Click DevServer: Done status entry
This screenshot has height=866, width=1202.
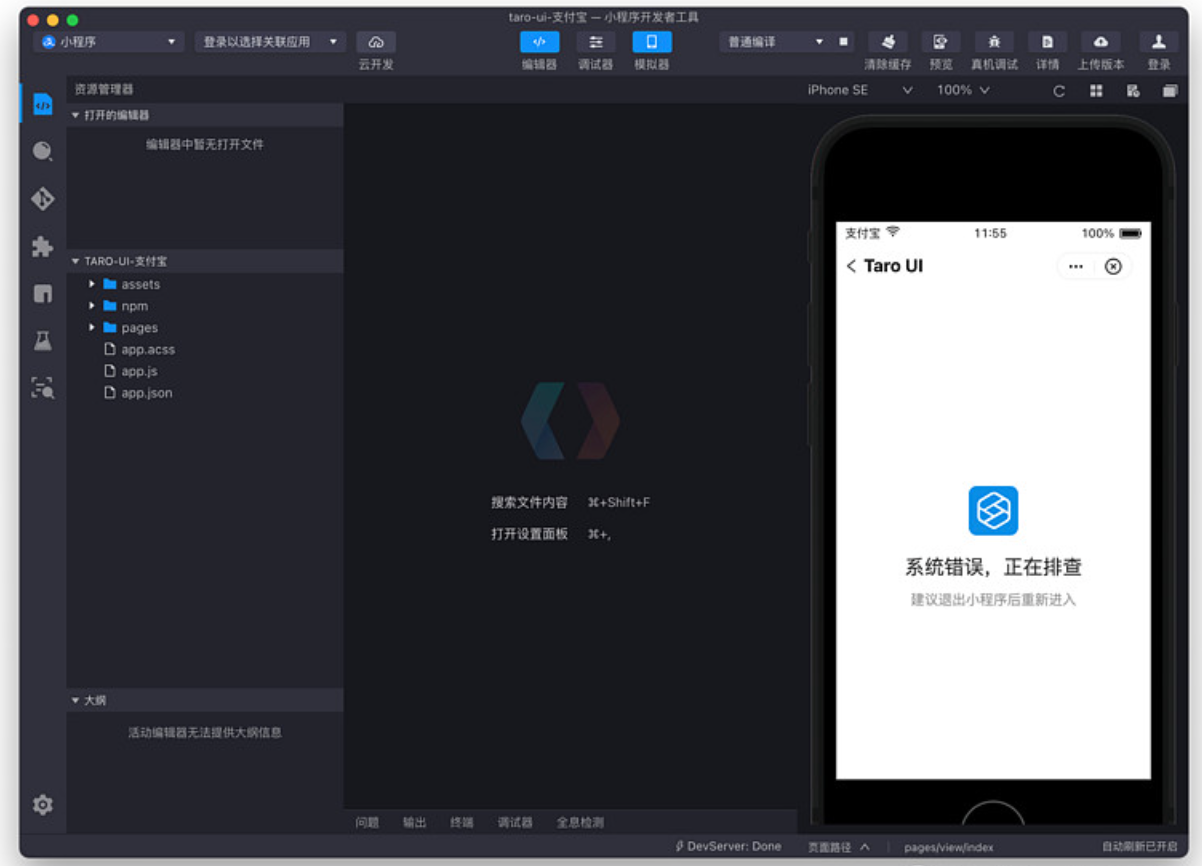pos(728,846)
